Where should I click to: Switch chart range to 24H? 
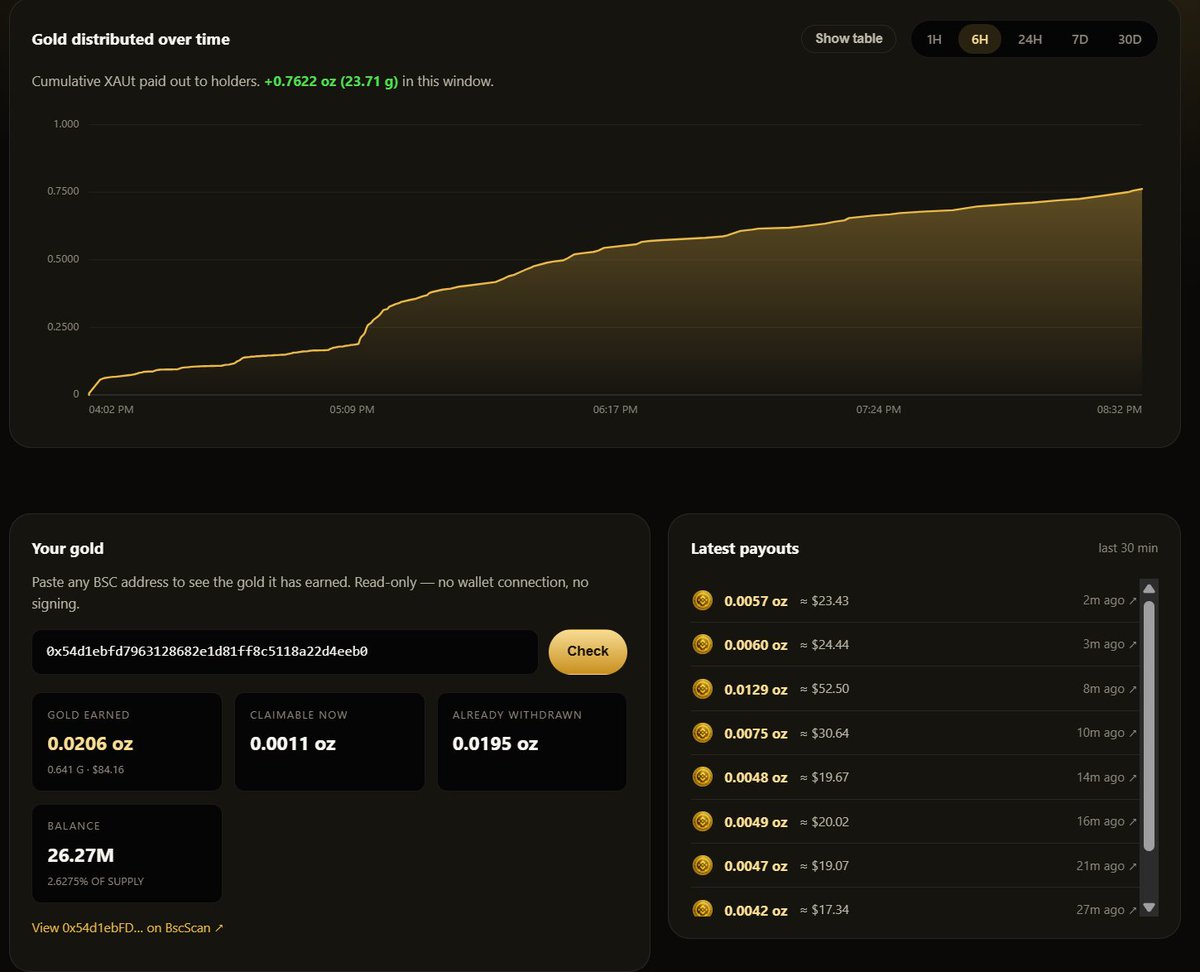coord(1030,39)
